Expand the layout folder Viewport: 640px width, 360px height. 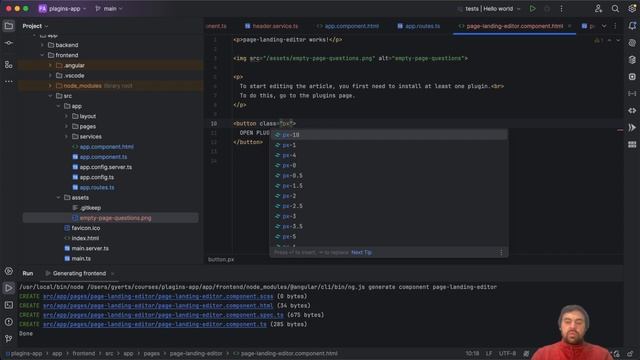coord(67,116)
